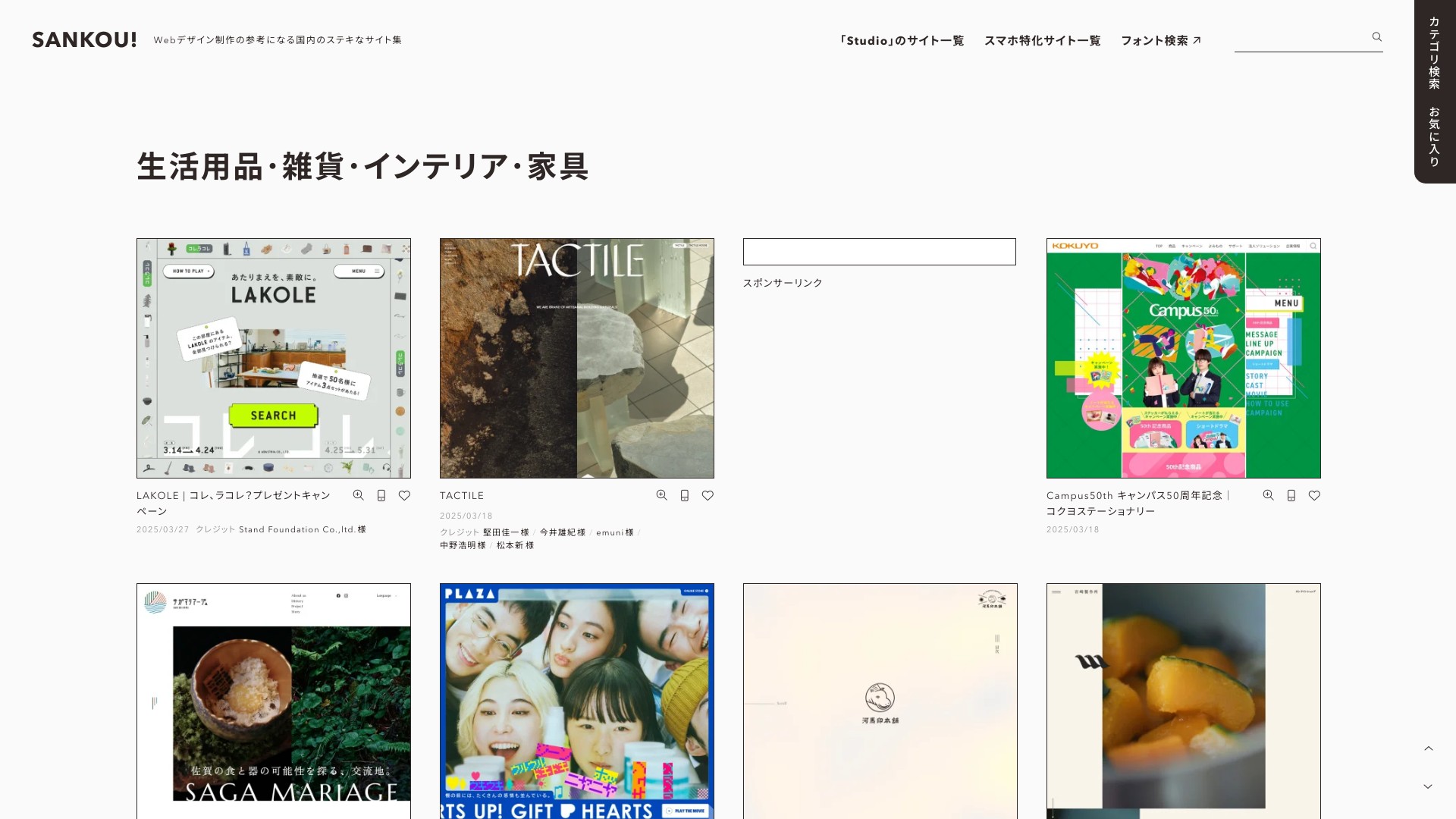
Task: Click the SANKOU! logo
Action: (84, 39)
